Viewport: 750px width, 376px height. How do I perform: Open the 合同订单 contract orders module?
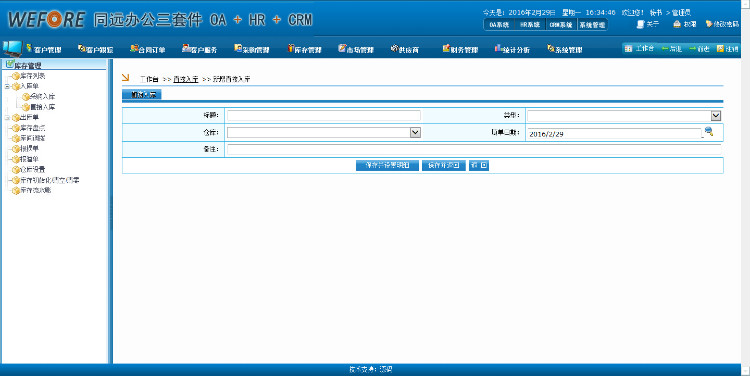148,49
